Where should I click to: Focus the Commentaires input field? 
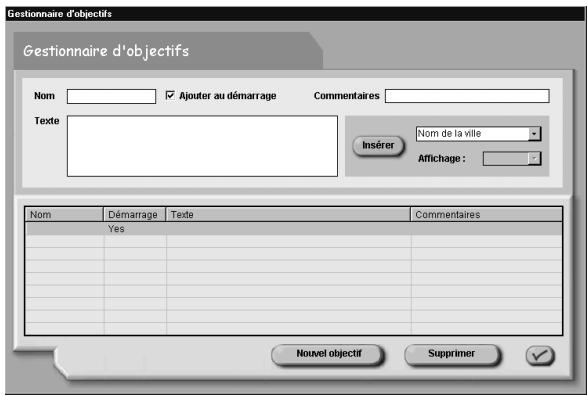click(467, 96)
